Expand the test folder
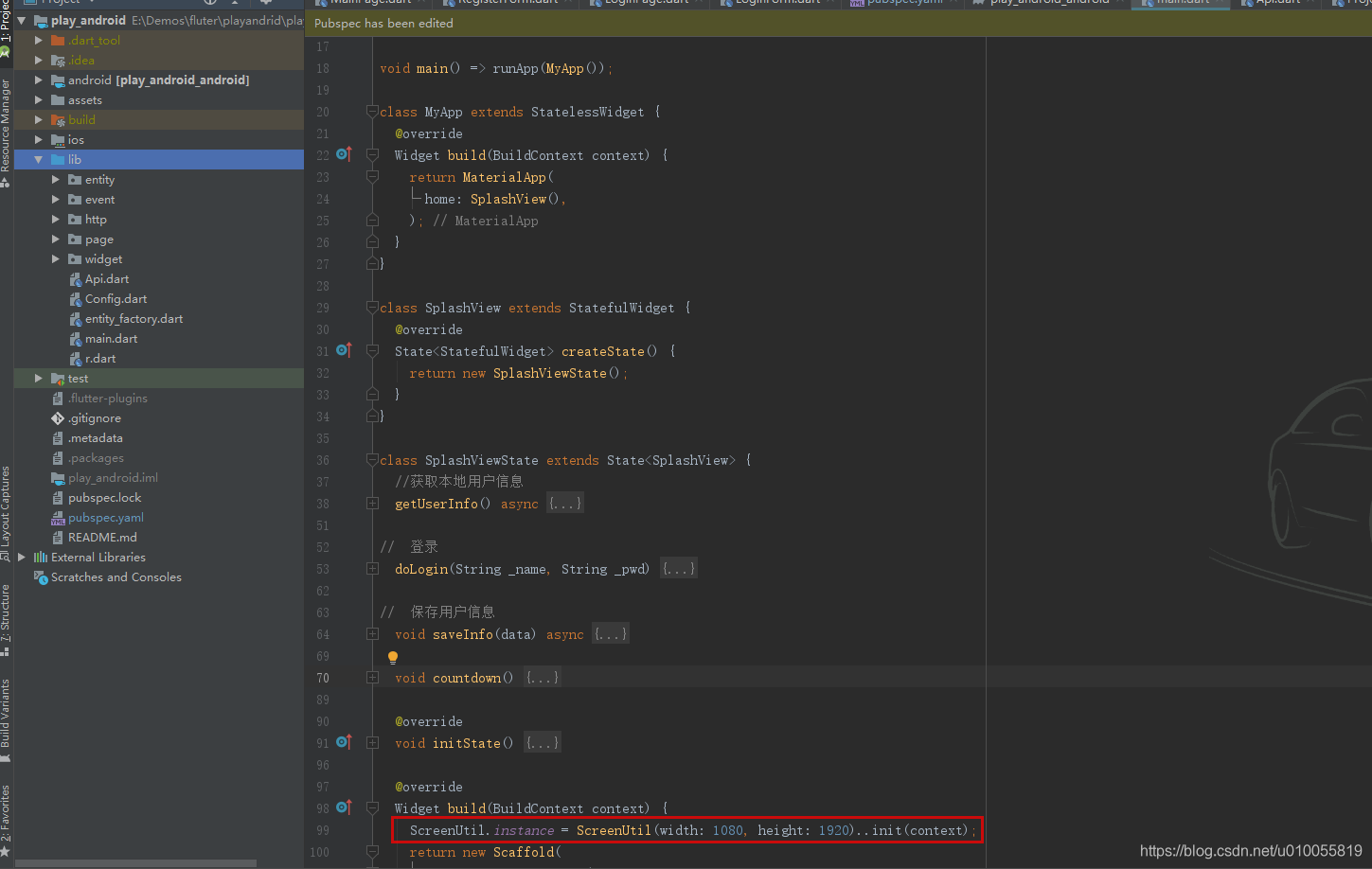The image size is (1372, 869). click(x=39, y=379)
